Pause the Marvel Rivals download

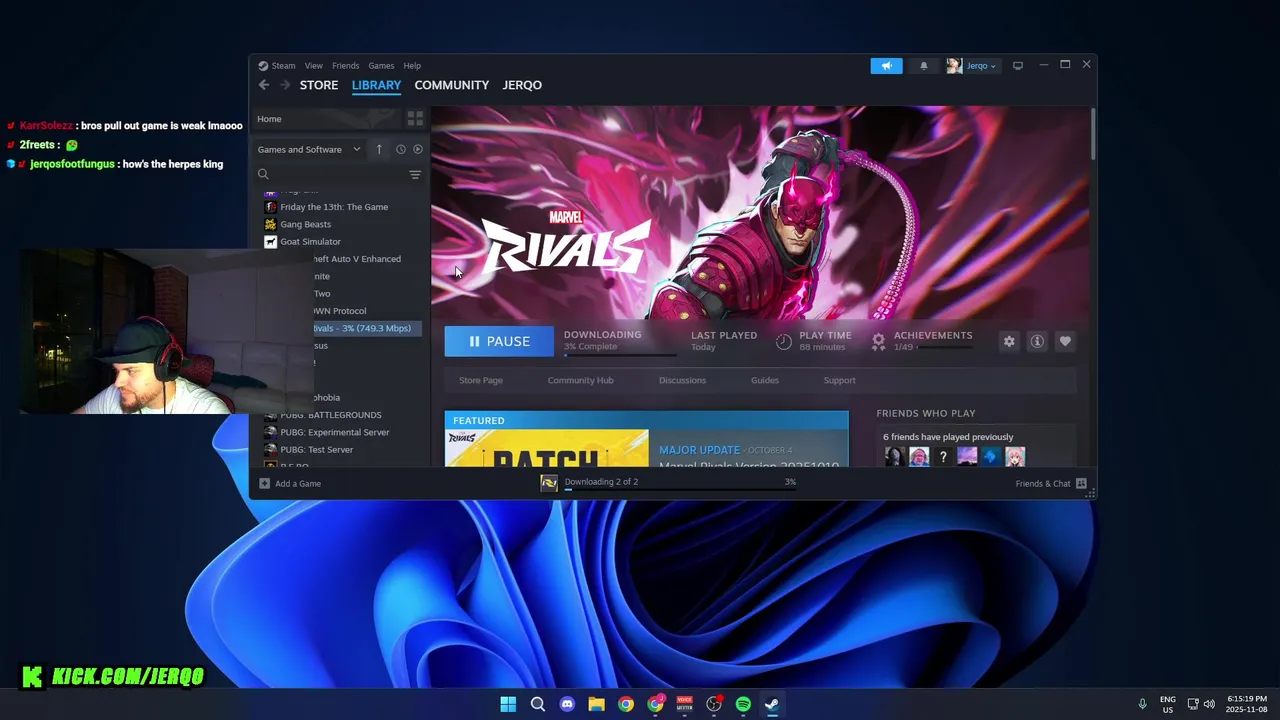coord(499,341)
